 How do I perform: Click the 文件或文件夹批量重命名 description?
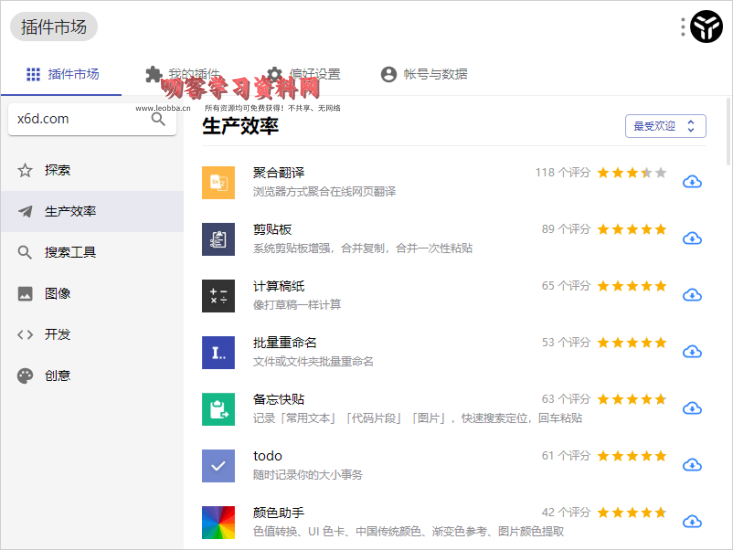[x=313, y=362]
